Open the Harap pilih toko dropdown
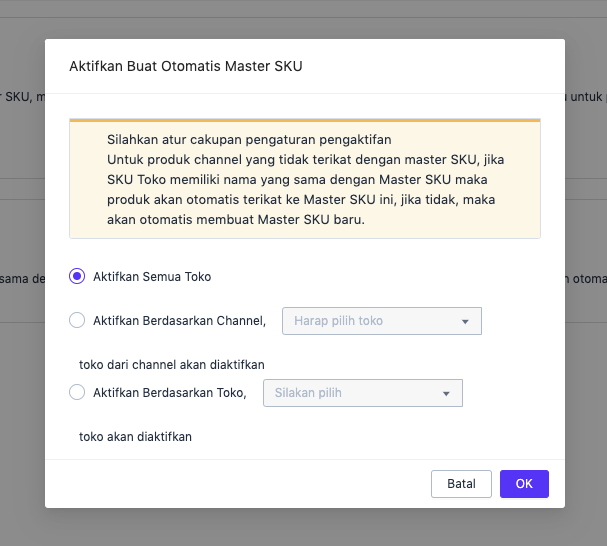This screenshot has height=546, width=607. (382, 321)
